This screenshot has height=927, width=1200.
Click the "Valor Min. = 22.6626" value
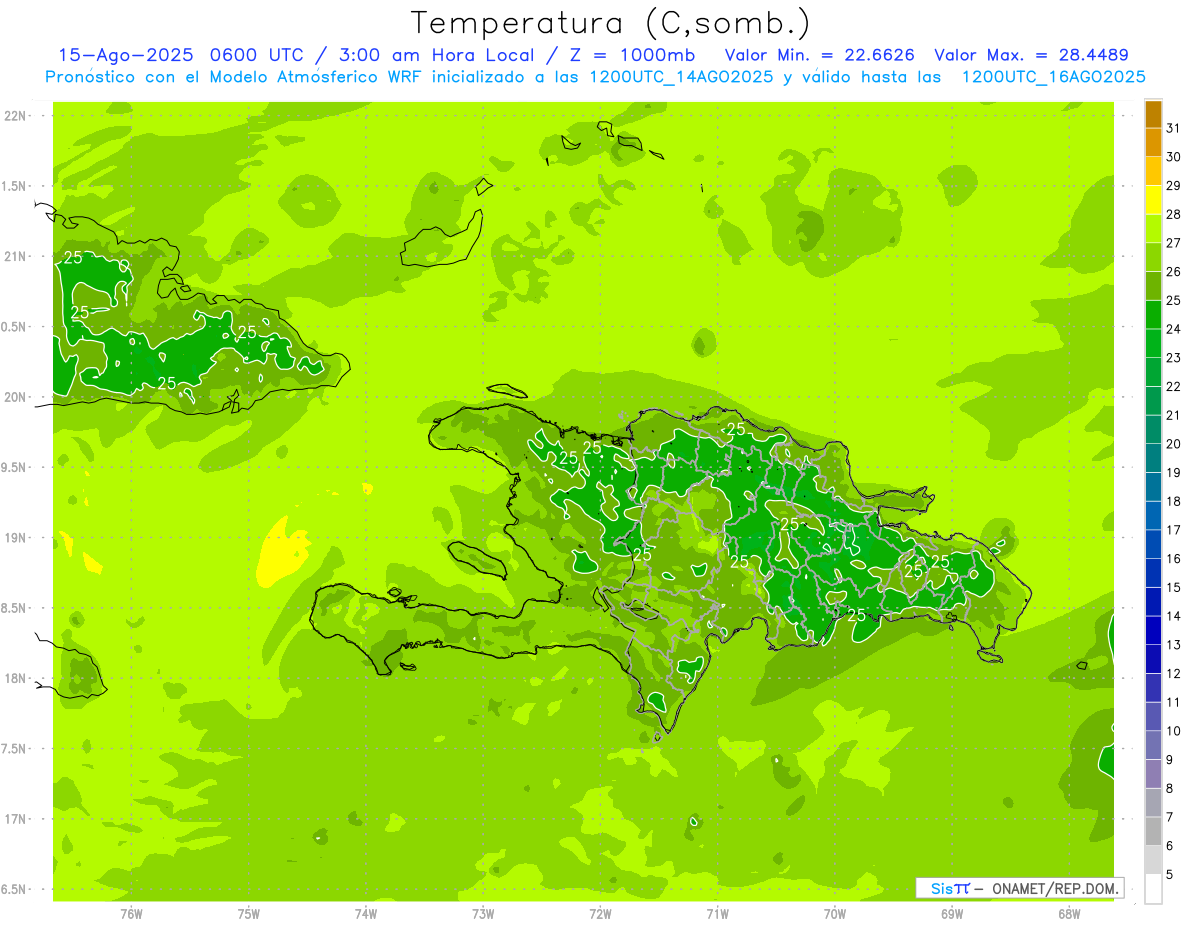[820, 55]
